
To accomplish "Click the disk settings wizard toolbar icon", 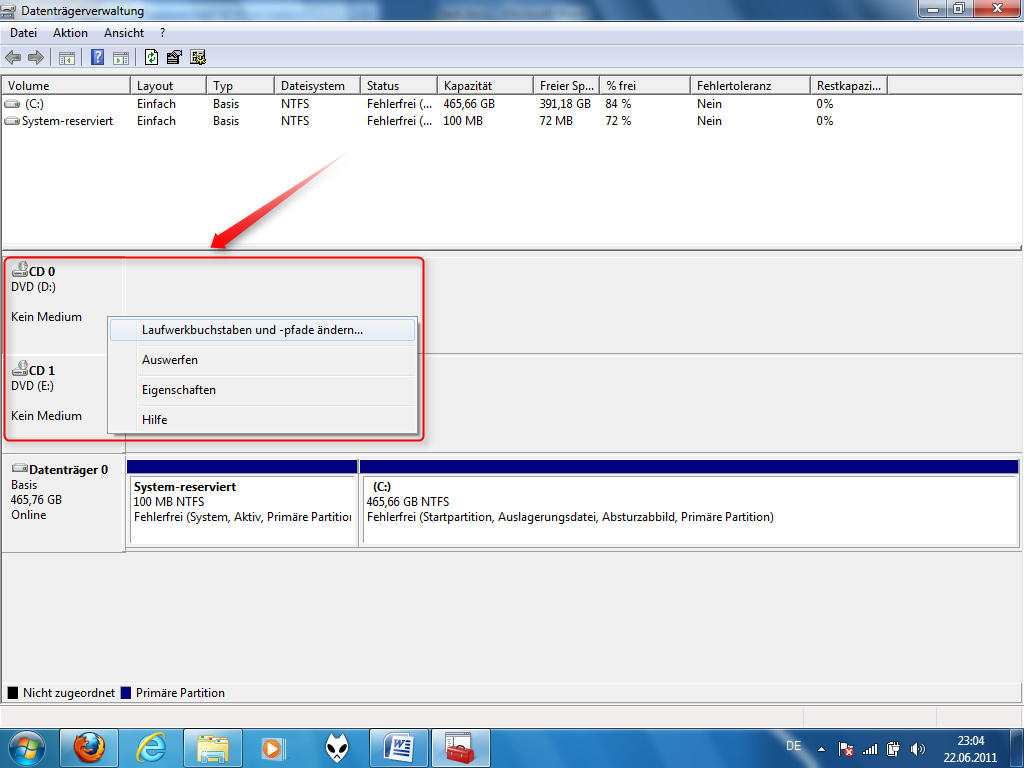I will coord(198,57).
